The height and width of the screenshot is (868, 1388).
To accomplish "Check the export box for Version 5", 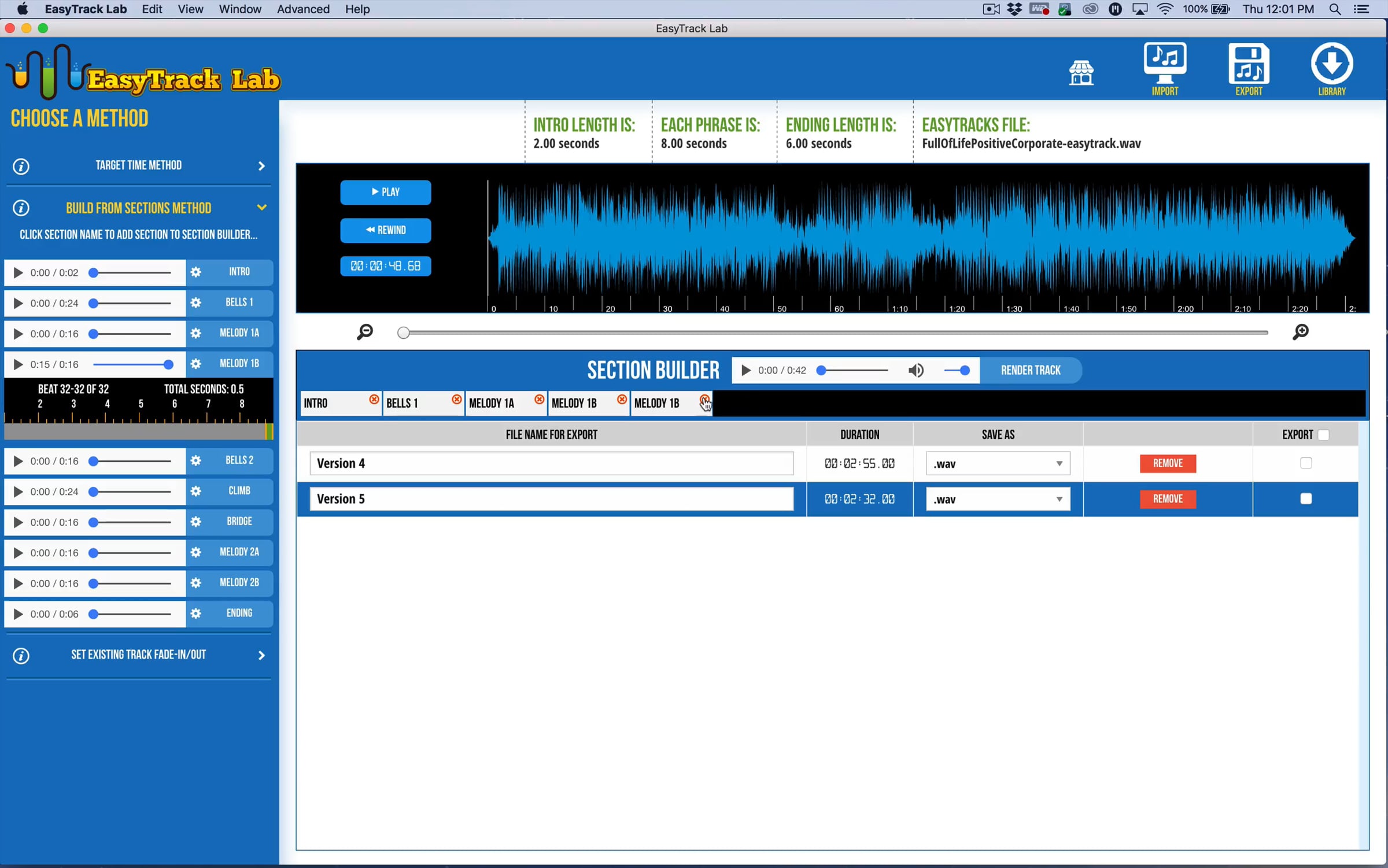I will 1305,498.
